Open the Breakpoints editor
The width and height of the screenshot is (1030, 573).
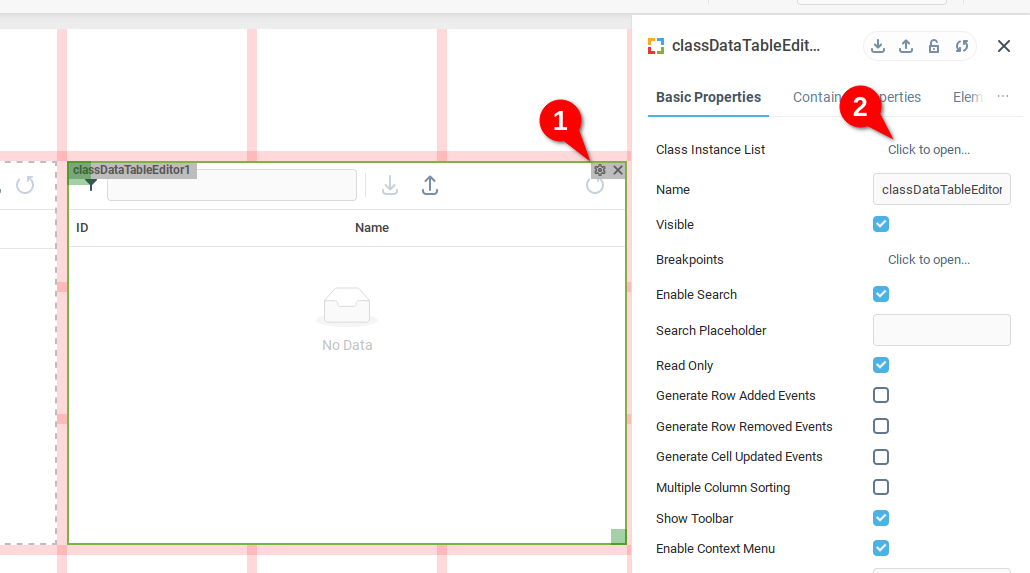(928, 260)
